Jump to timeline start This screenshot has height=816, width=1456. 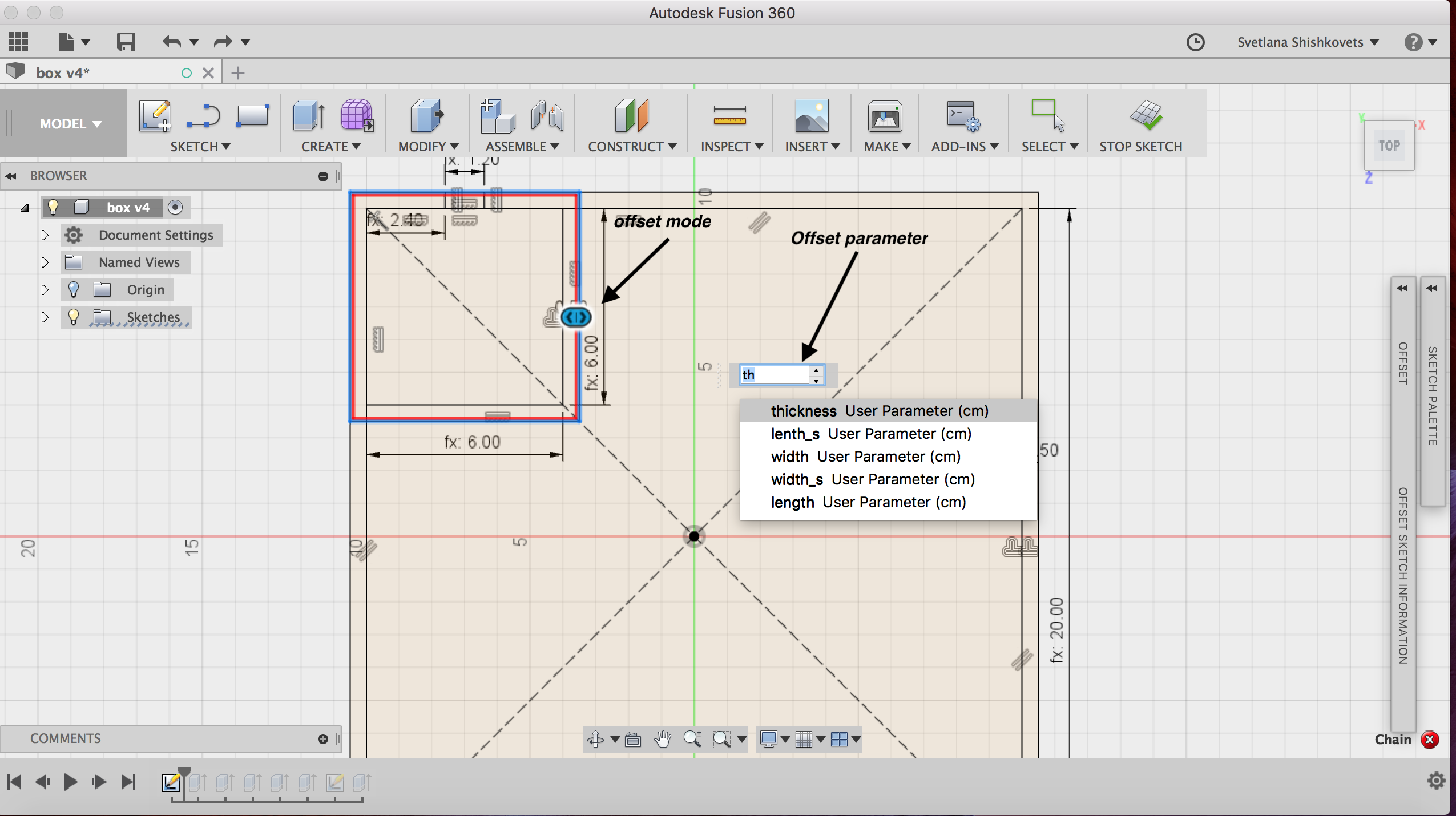pyautogui.click(x=15, y=781)
